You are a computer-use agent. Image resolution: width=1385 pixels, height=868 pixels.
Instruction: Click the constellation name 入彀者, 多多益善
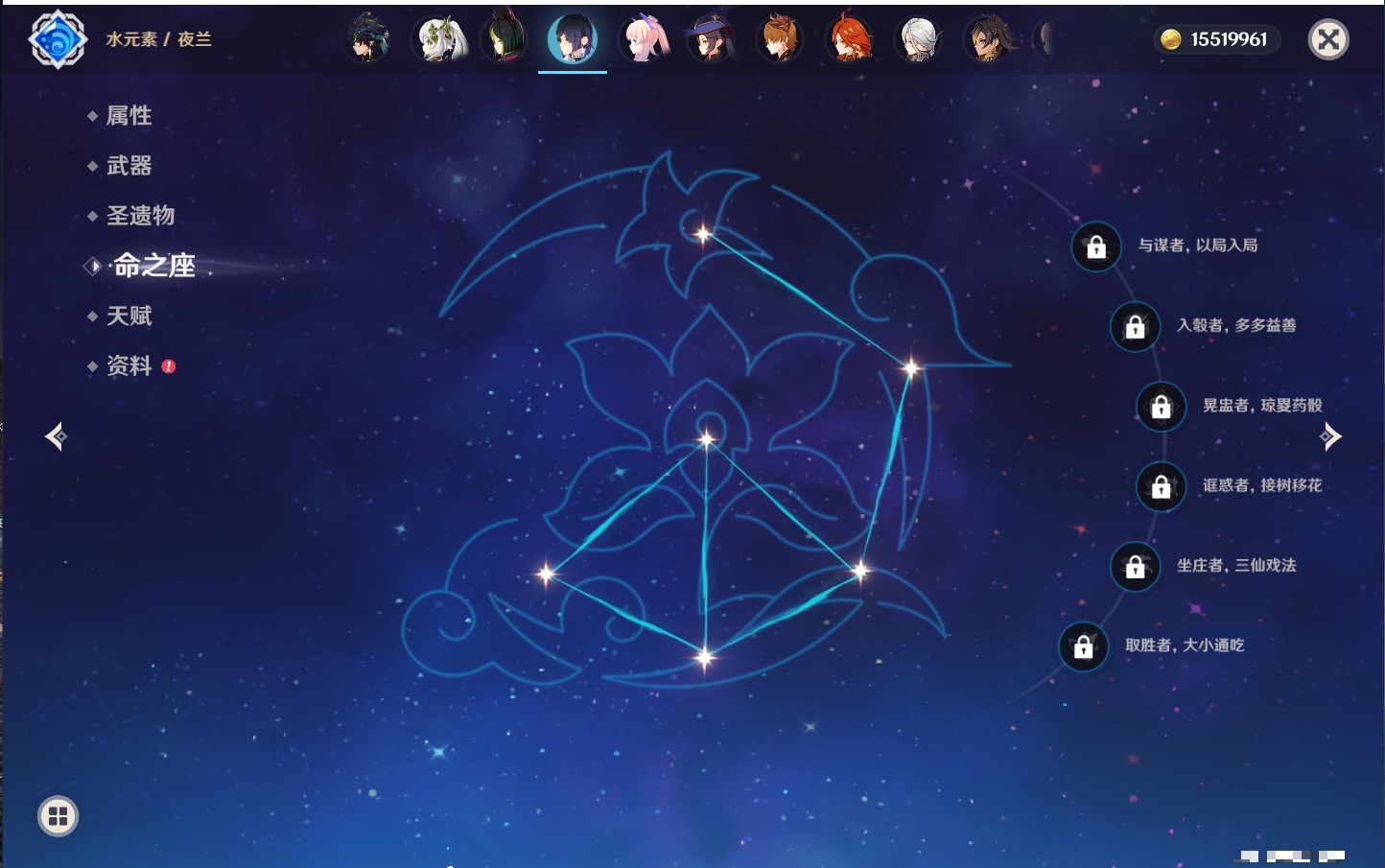[x=1236, y=325]
